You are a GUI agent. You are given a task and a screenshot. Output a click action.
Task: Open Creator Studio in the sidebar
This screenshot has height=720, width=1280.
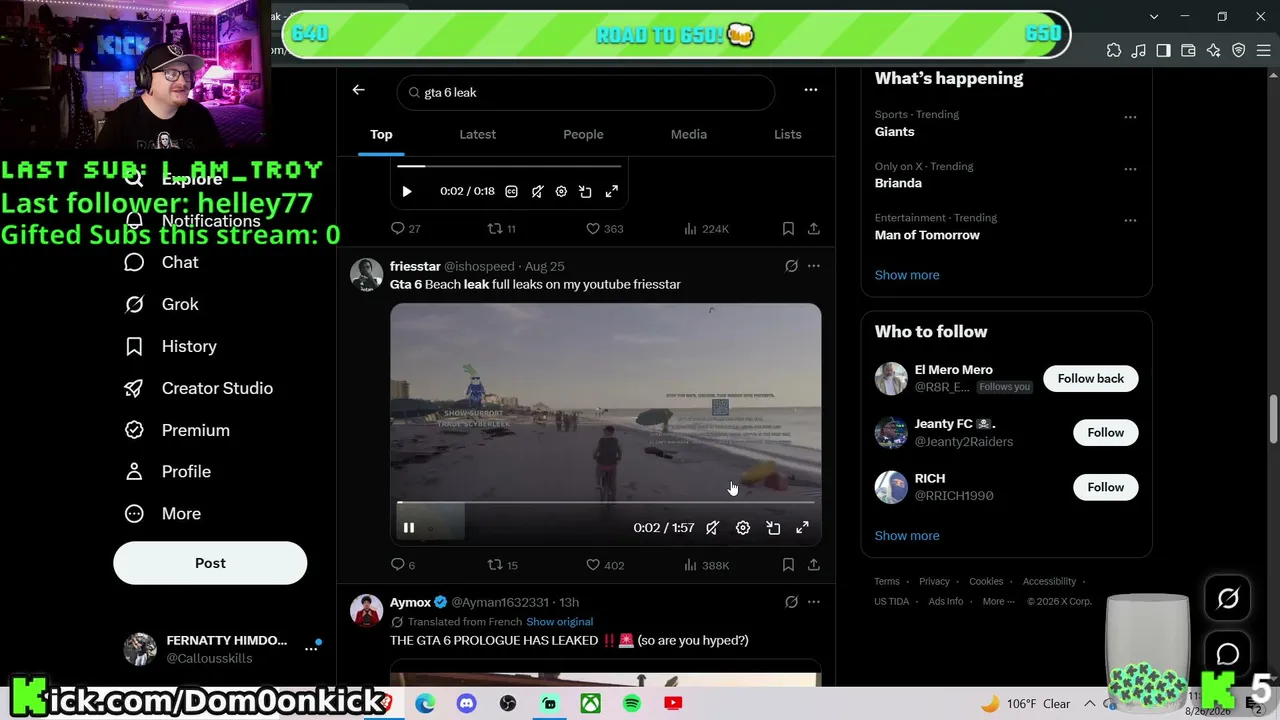click(x=198, y=388)
